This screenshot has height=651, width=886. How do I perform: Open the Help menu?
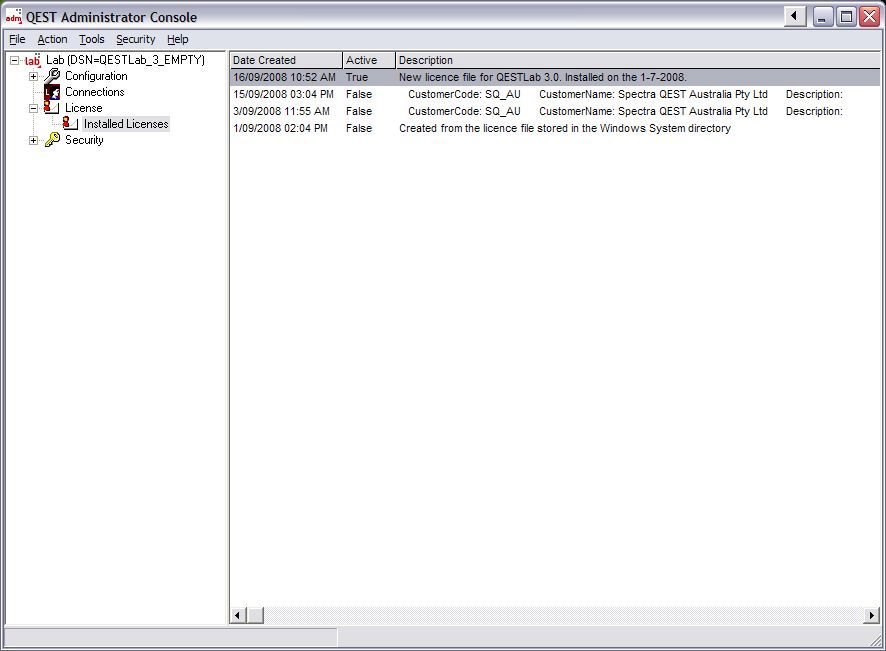[177, 39]
